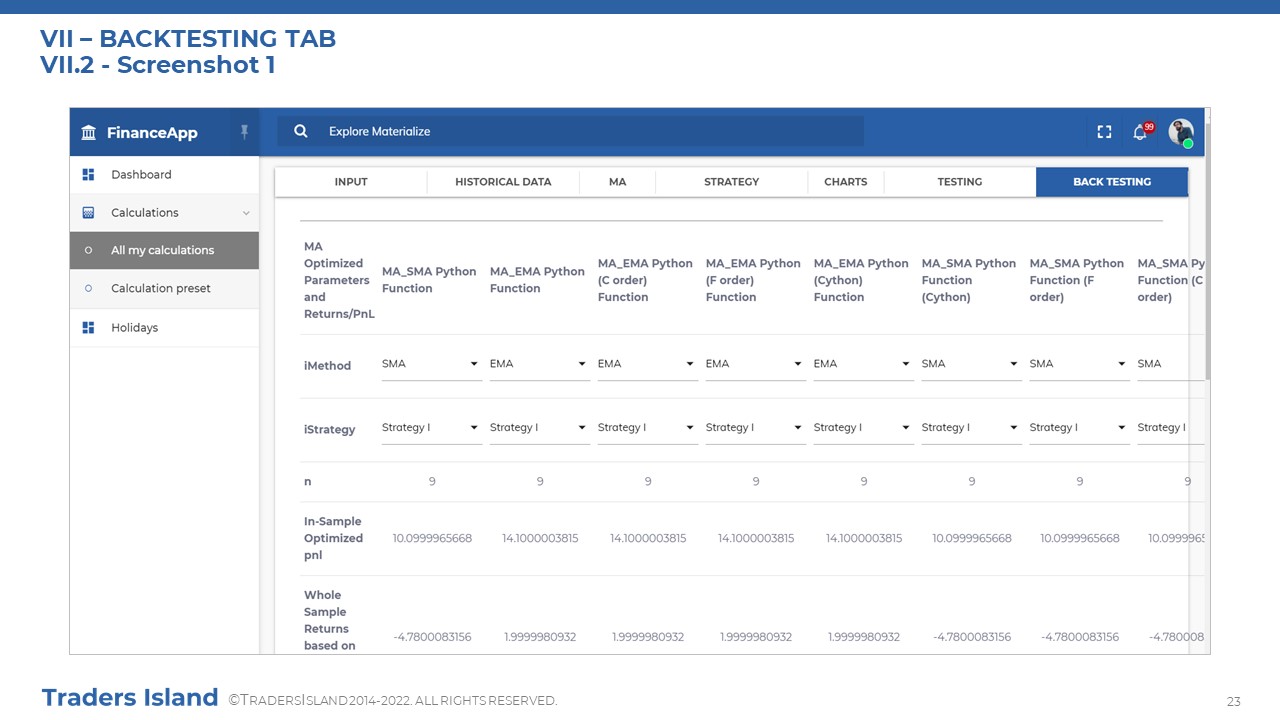Toggle the sidebar pin icon
Screen dimensions: 1280x720
click(x=244, y=132)
